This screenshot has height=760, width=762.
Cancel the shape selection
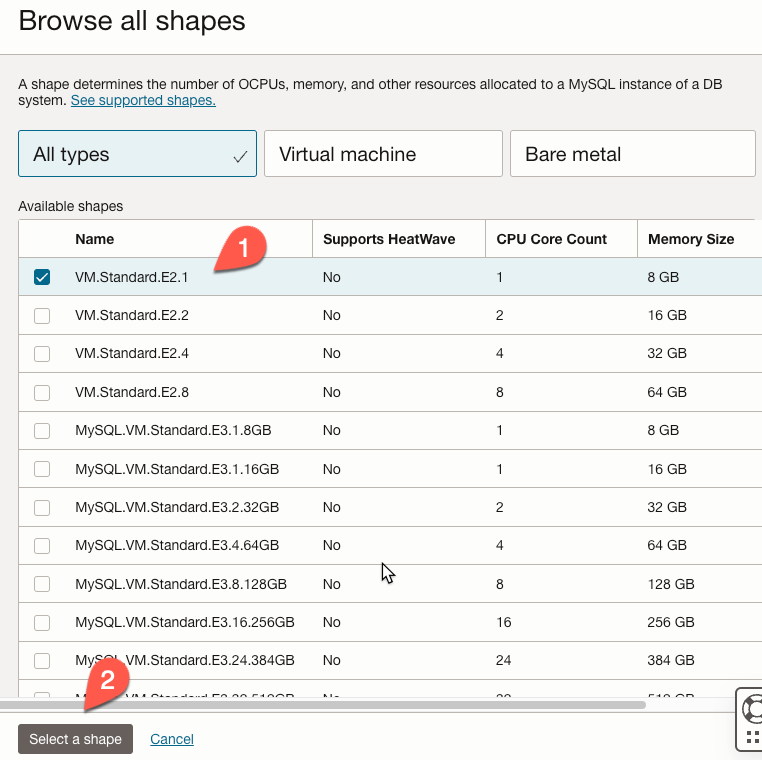[x=172, y=739]
